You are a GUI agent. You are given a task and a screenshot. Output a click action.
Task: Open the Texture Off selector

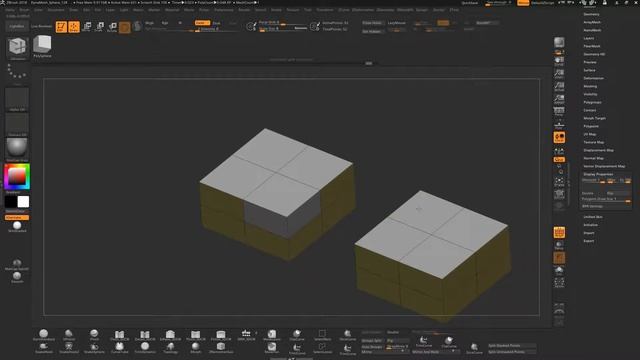pos(17,124)
